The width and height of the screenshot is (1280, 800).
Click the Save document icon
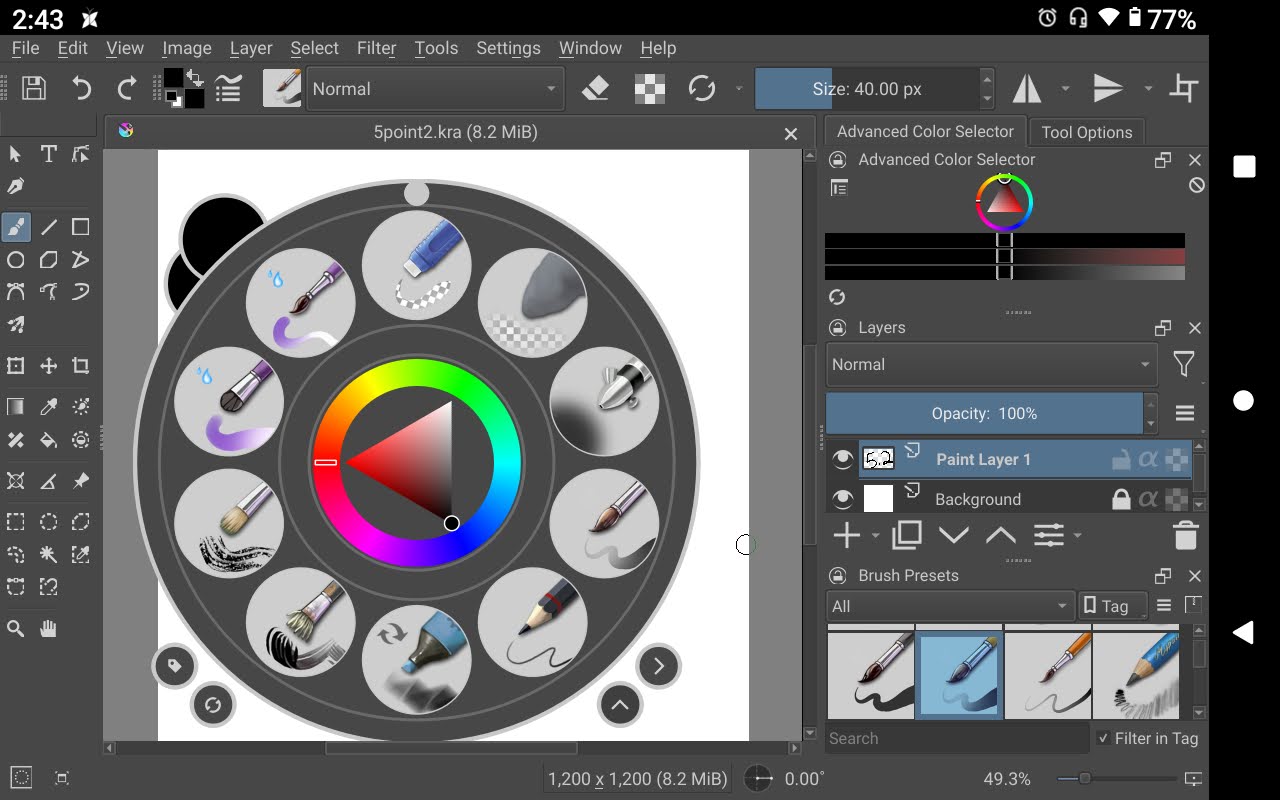click(x=34, y=89)
